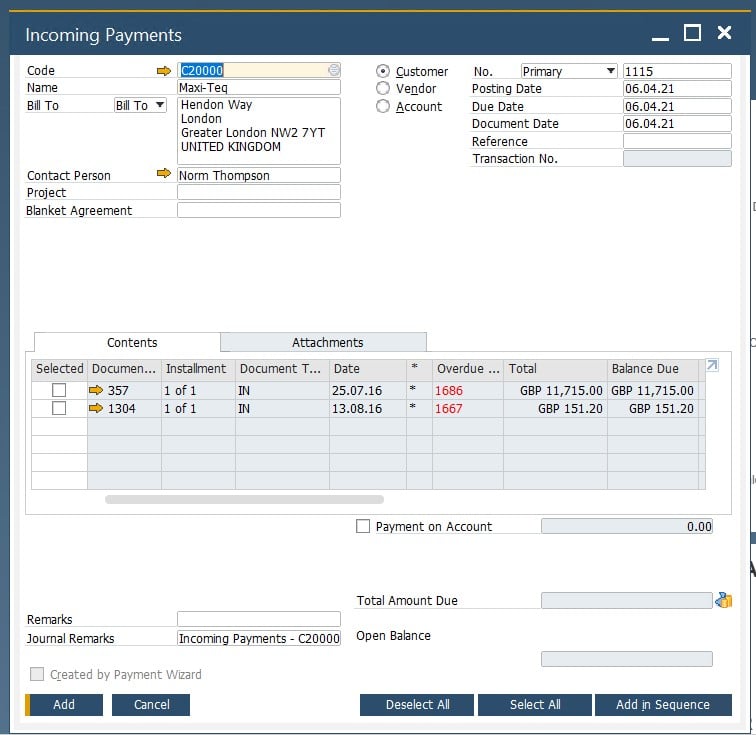Click the table's horizontal scrollbar
The width and height of the screenshot is (756, 735).
tap(244, 499)
